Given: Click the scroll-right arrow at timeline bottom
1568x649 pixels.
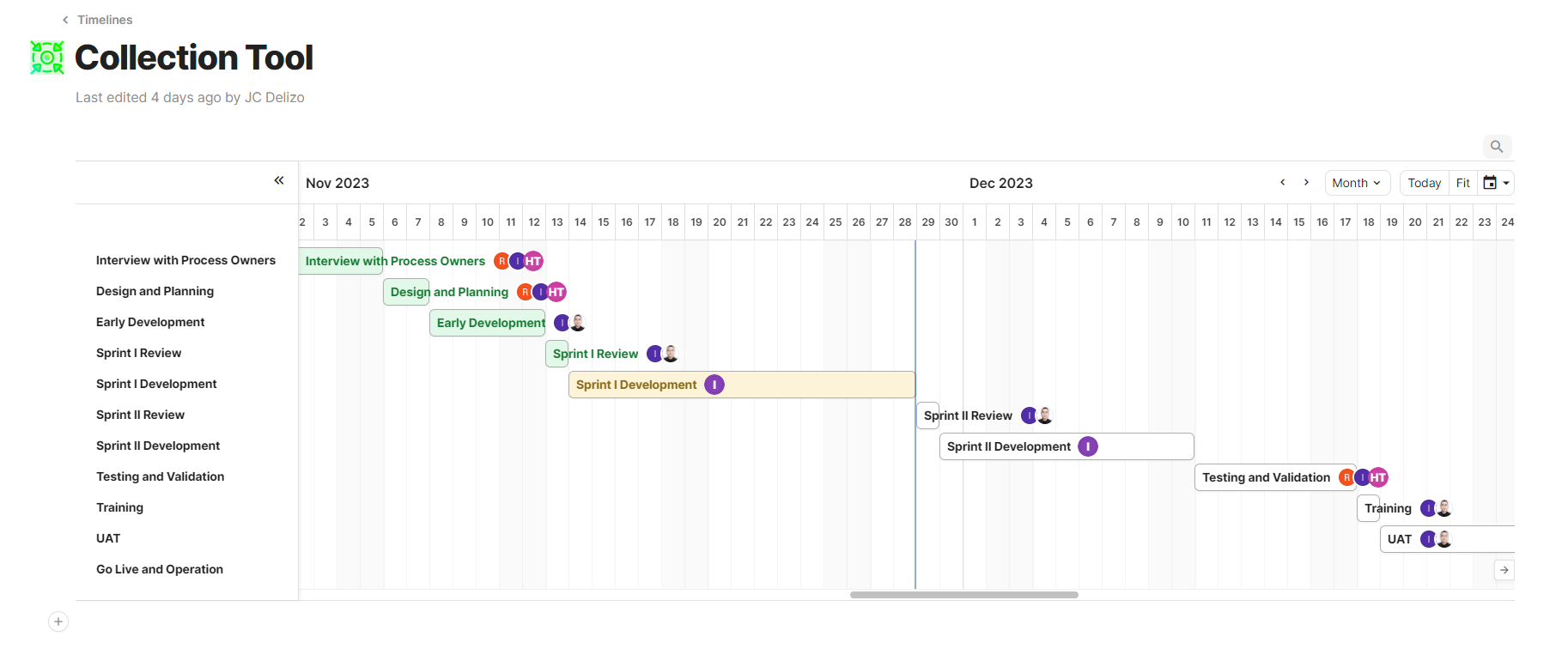Looking at the screenshot, I should tap(1504, 570).
